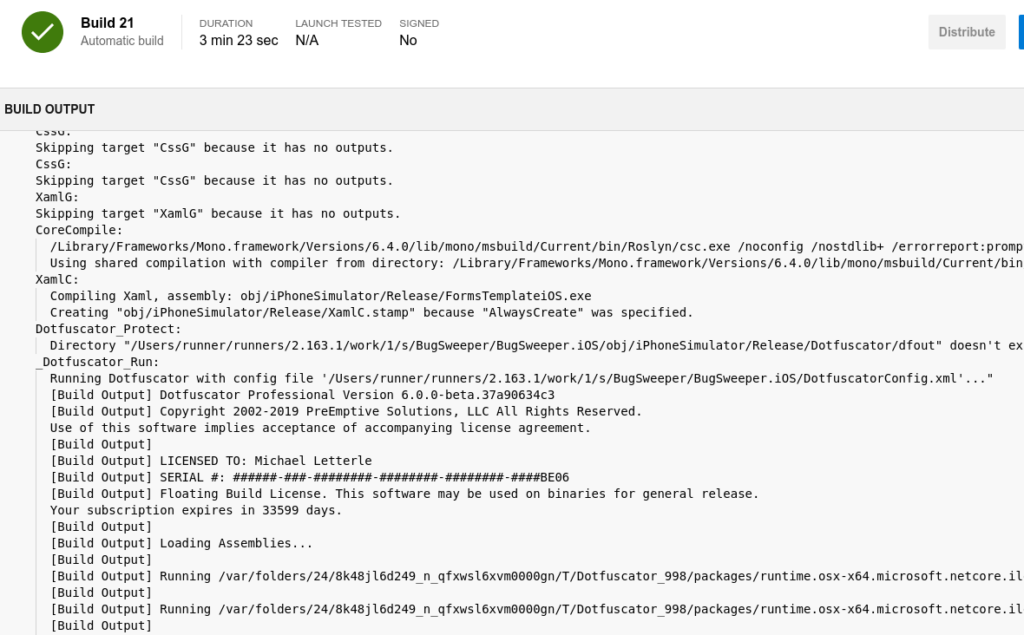Click the "LAUNCH TESTED" label
The width and height of the screenshot is (1024, 635).
pyautogui.click(x=338, y=24)
